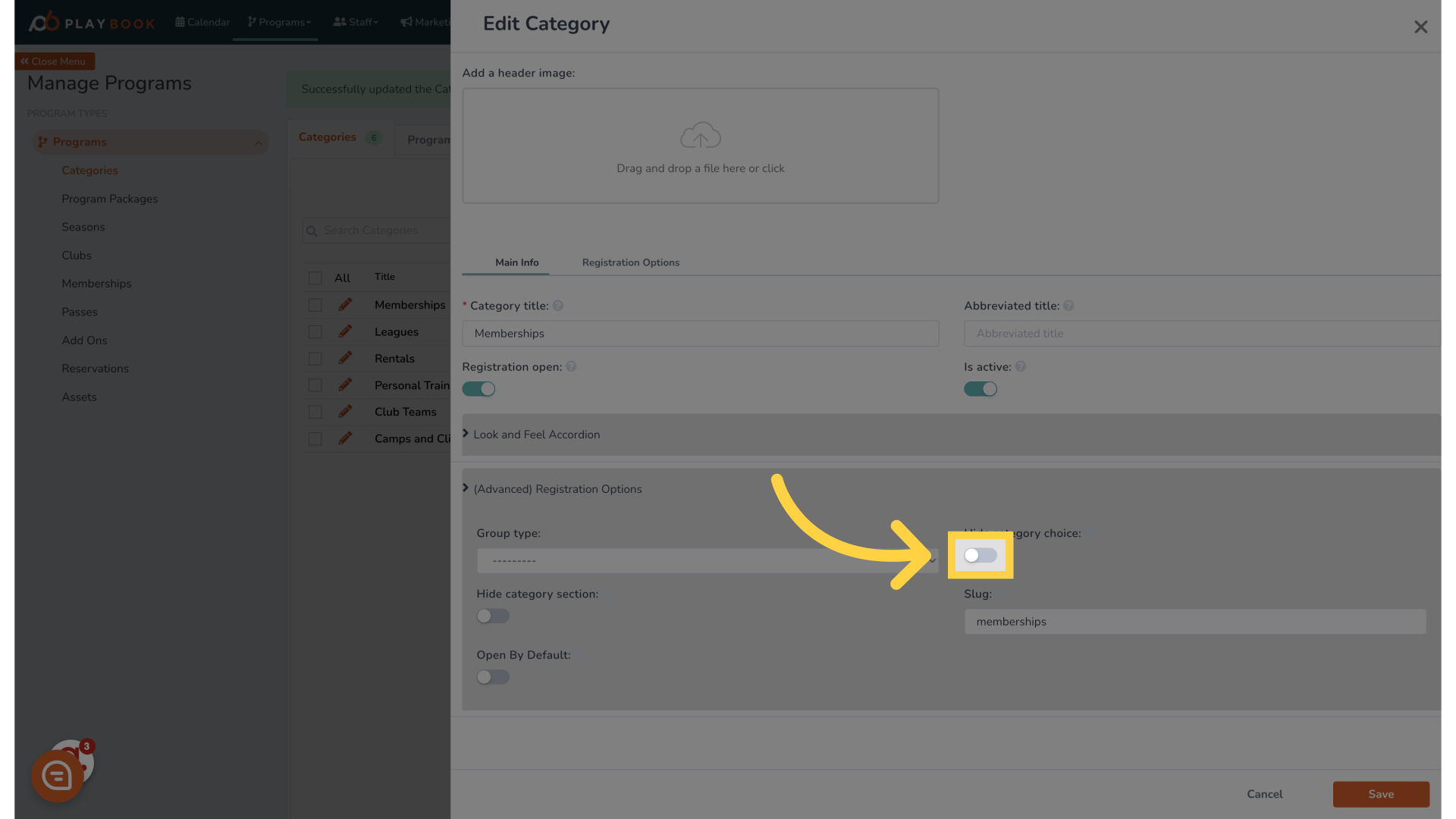Click the cloud upload icon
The image size is (1456, 819).
[x=700, y=135]
